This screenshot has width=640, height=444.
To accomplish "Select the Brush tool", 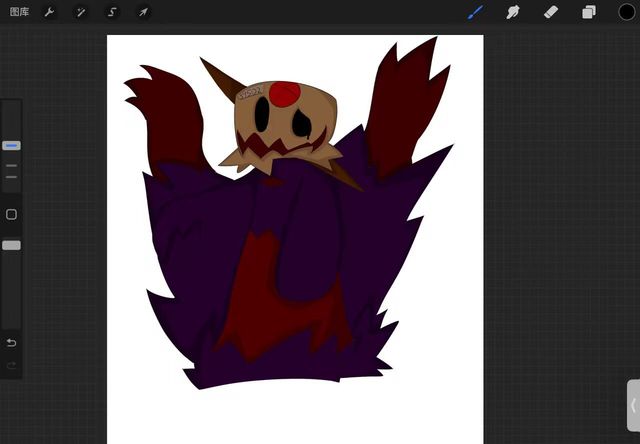I will (x=476, y=12).
